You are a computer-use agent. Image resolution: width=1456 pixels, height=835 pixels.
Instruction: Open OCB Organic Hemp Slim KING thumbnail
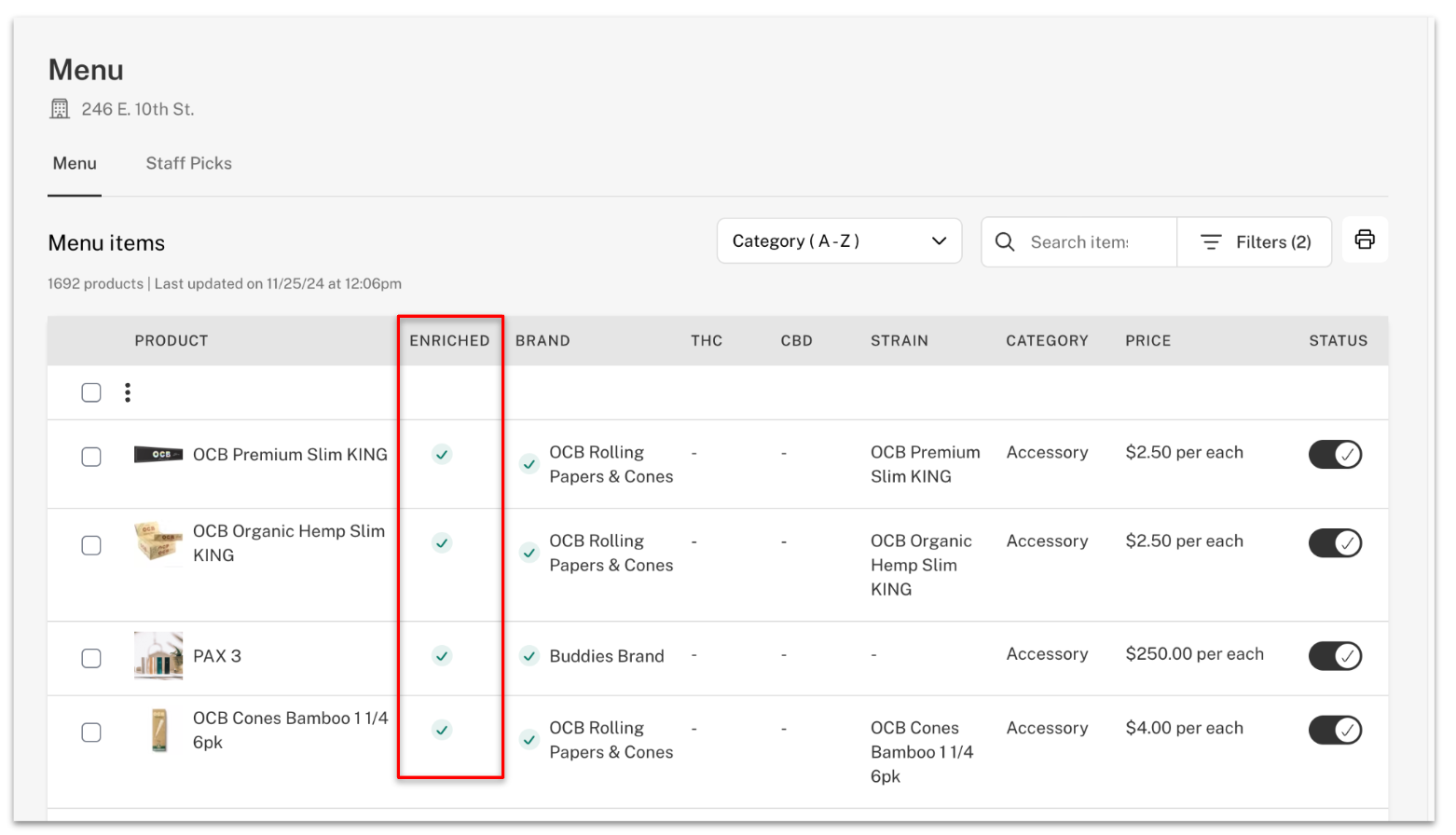point(158,541)
